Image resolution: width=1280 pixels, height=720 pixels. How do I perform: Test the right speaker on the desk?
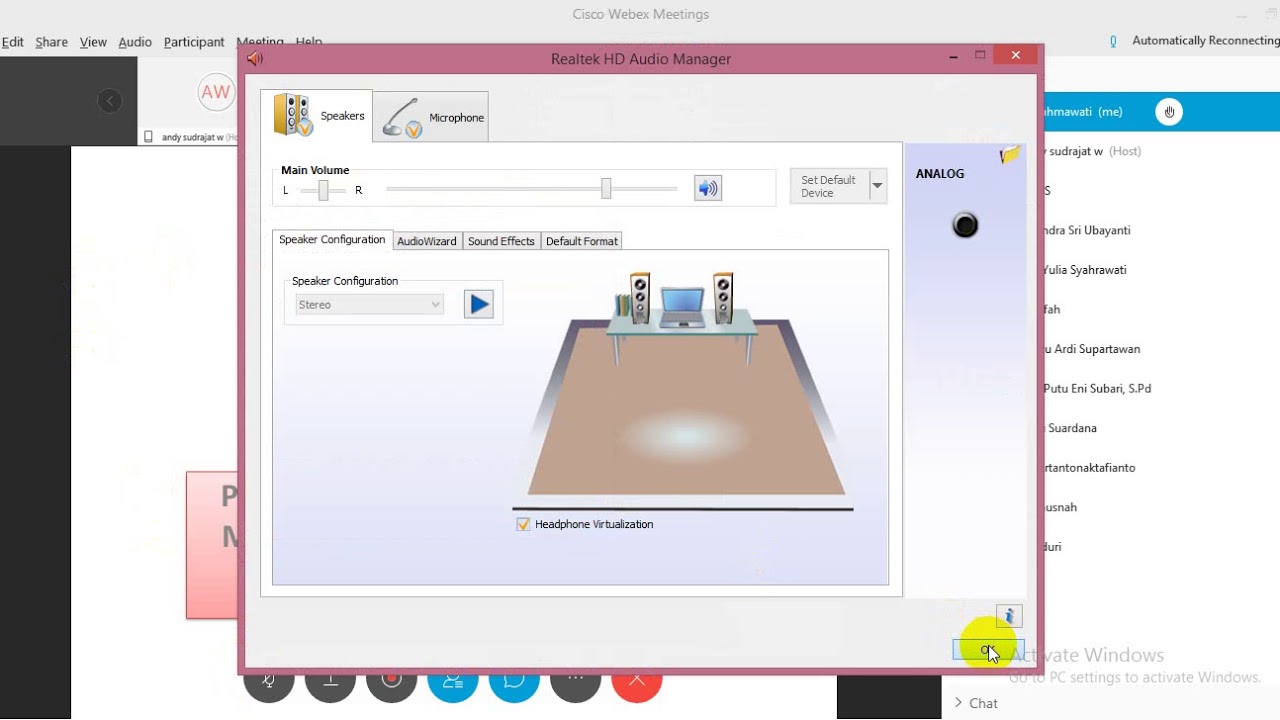pos(722,298)
